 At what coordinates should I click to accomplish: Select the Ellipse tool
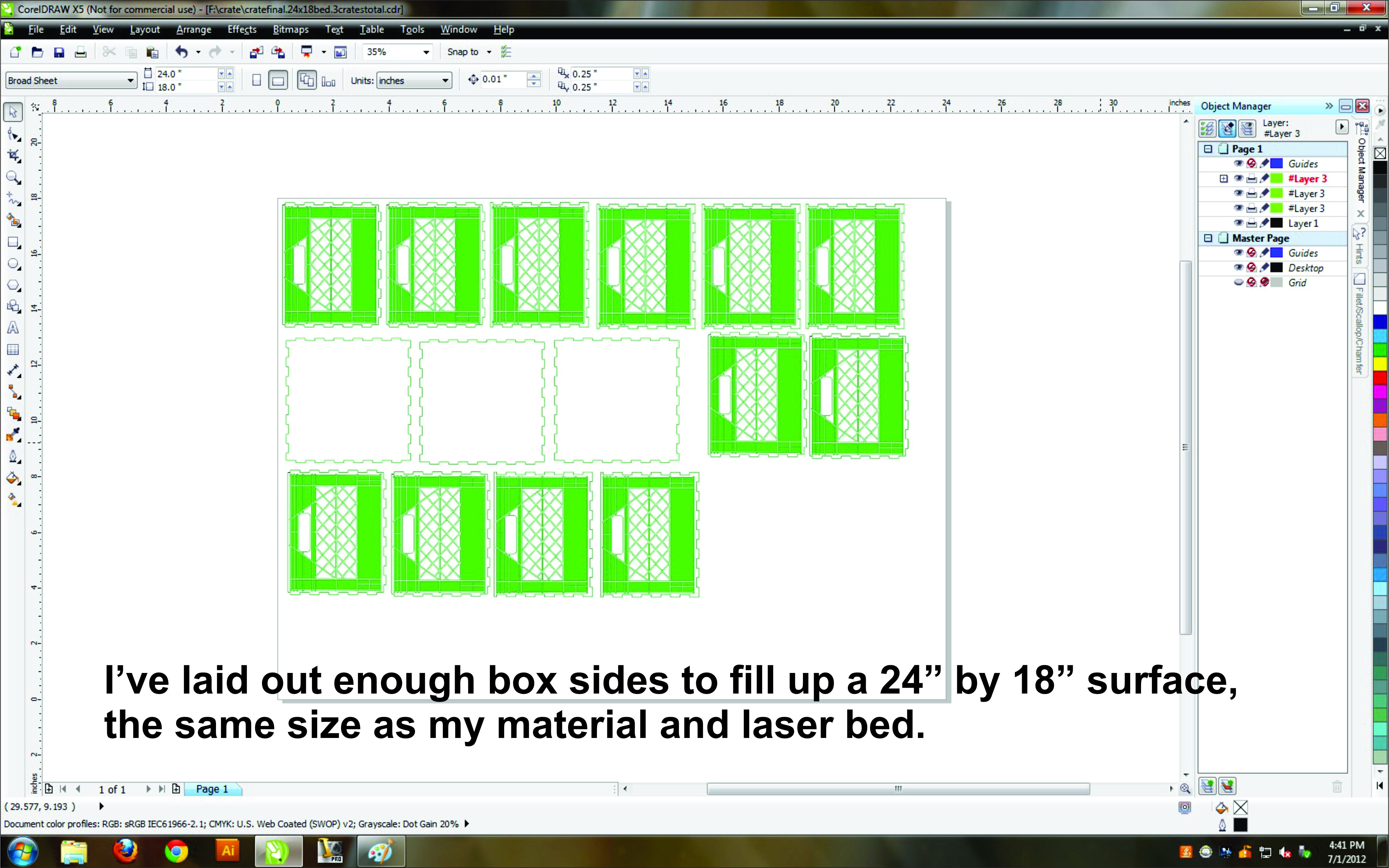(13, 264)
